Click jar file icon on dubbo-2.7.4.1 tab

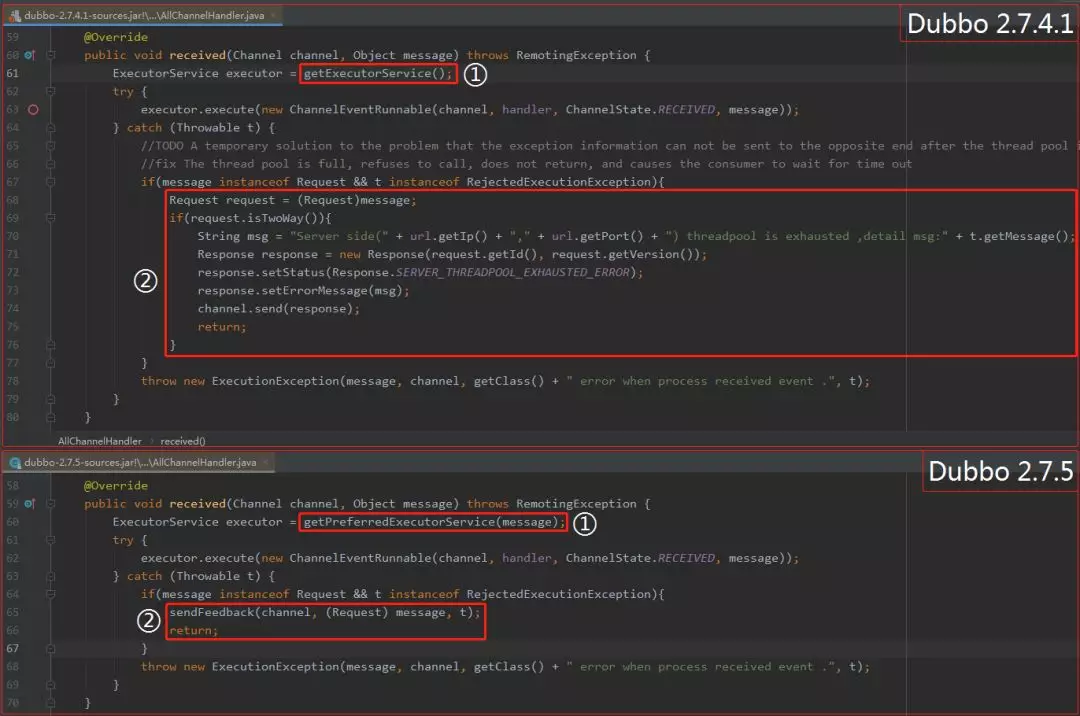click(x=14, y=15)
